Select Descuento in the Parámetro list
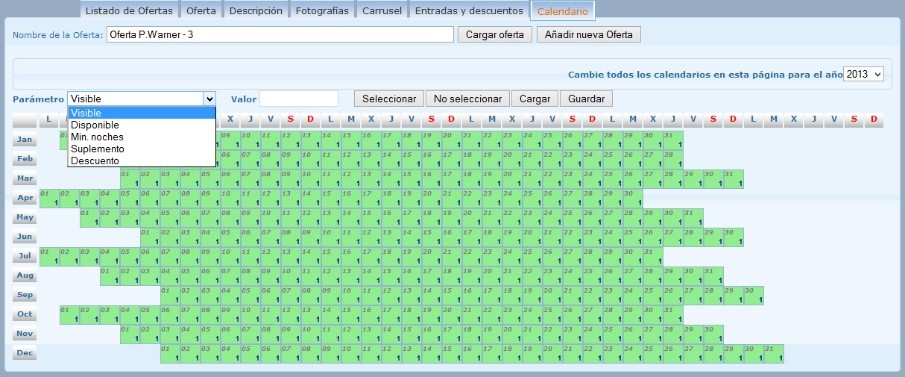Image resolution: width=905 pixels, height=377 pixels. coord(141,160)
